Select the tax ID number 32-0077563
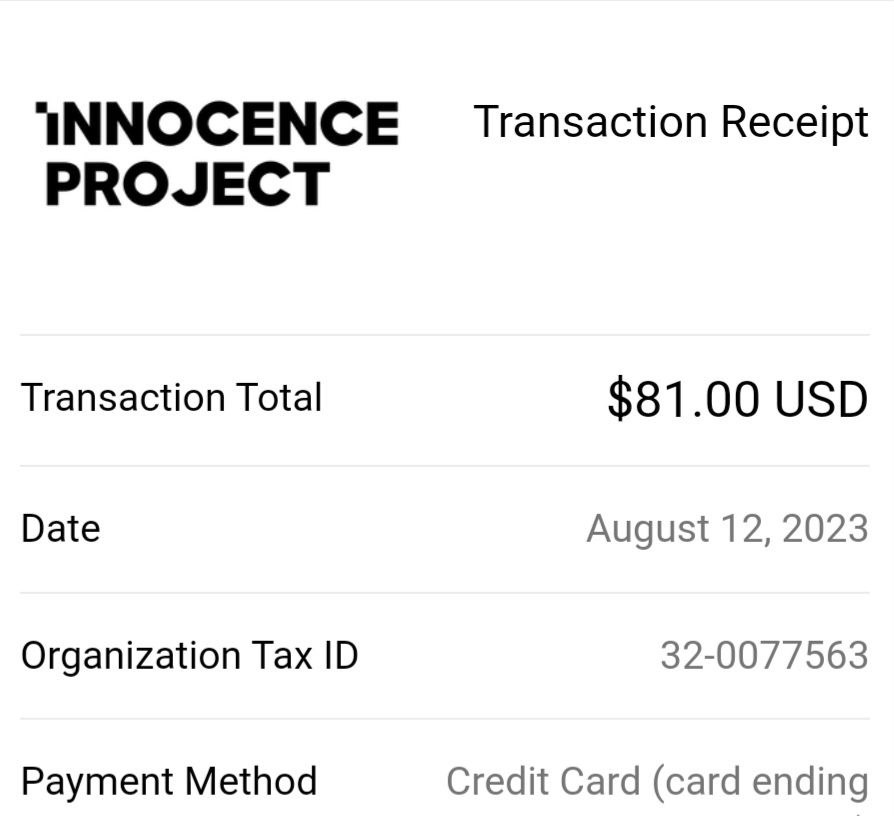Image resolution: width=894 pixels, height=816 pixels. tap(765, 655)
